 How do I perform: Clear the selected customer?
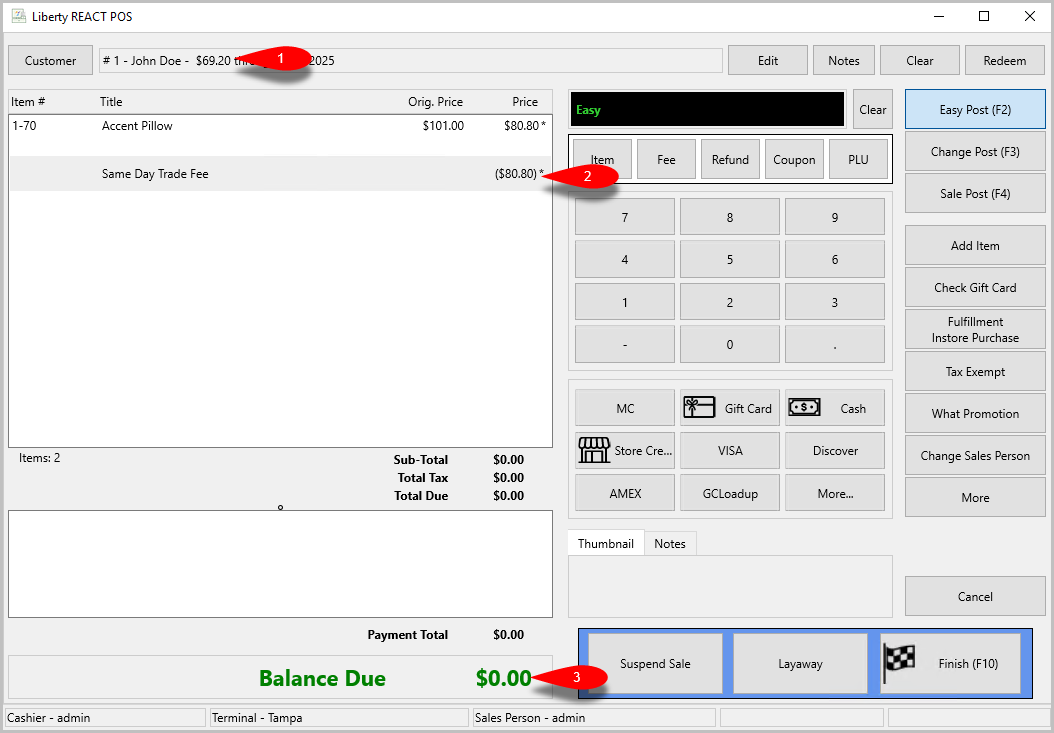click(920, 61)
